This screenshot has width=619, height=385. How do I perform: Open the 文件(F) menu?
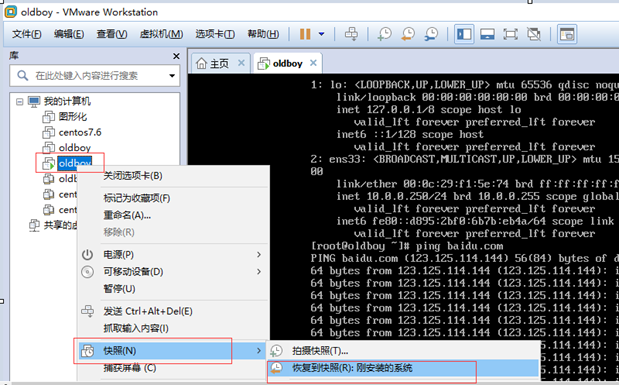(26, 34)
